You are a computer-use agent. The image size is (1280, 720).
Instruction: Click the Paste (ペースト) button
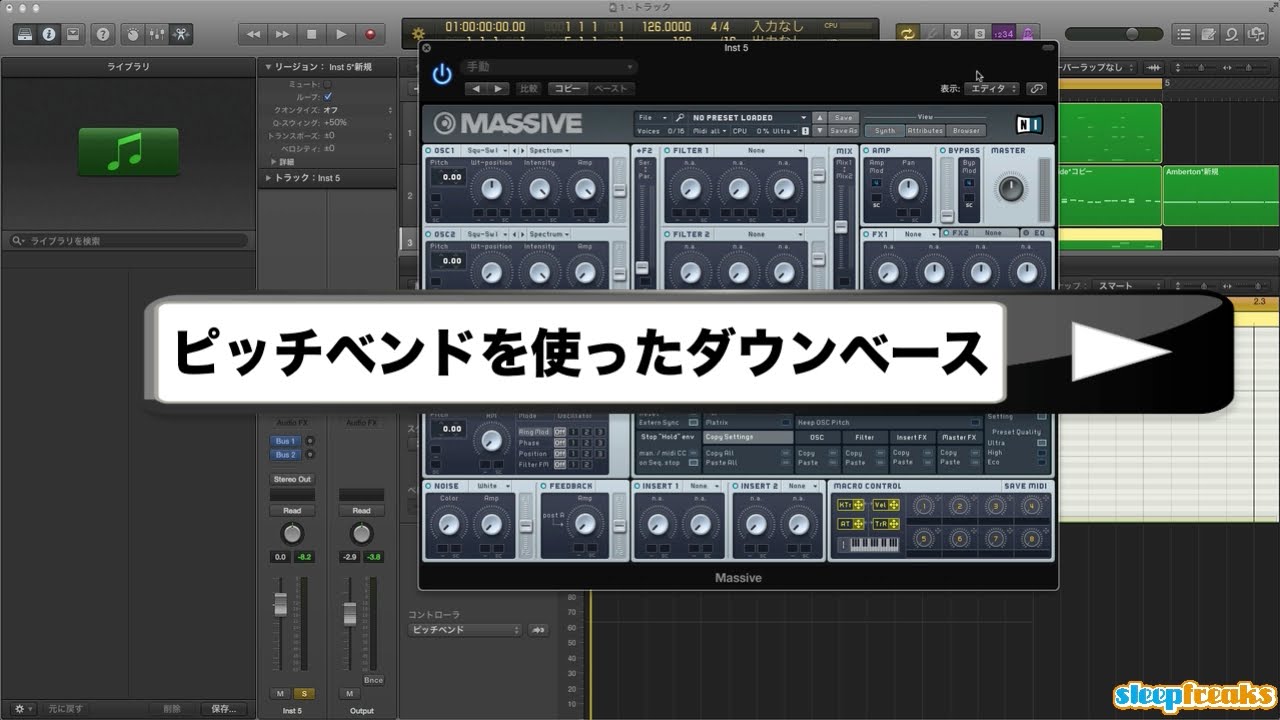[x=611, y=88]
